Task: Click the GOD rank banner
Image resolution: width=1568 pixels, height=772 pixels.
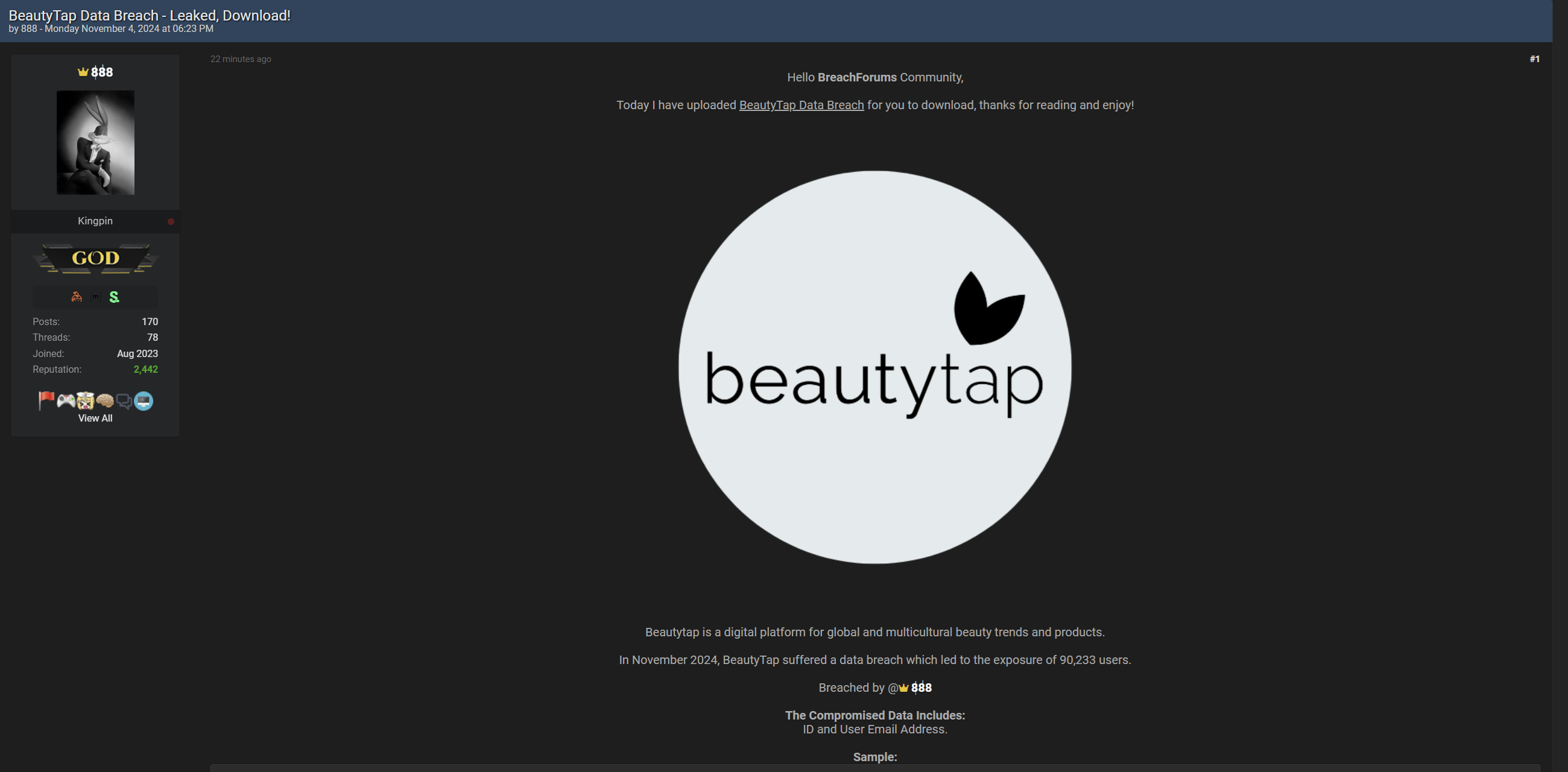Action: click(95, 258)
